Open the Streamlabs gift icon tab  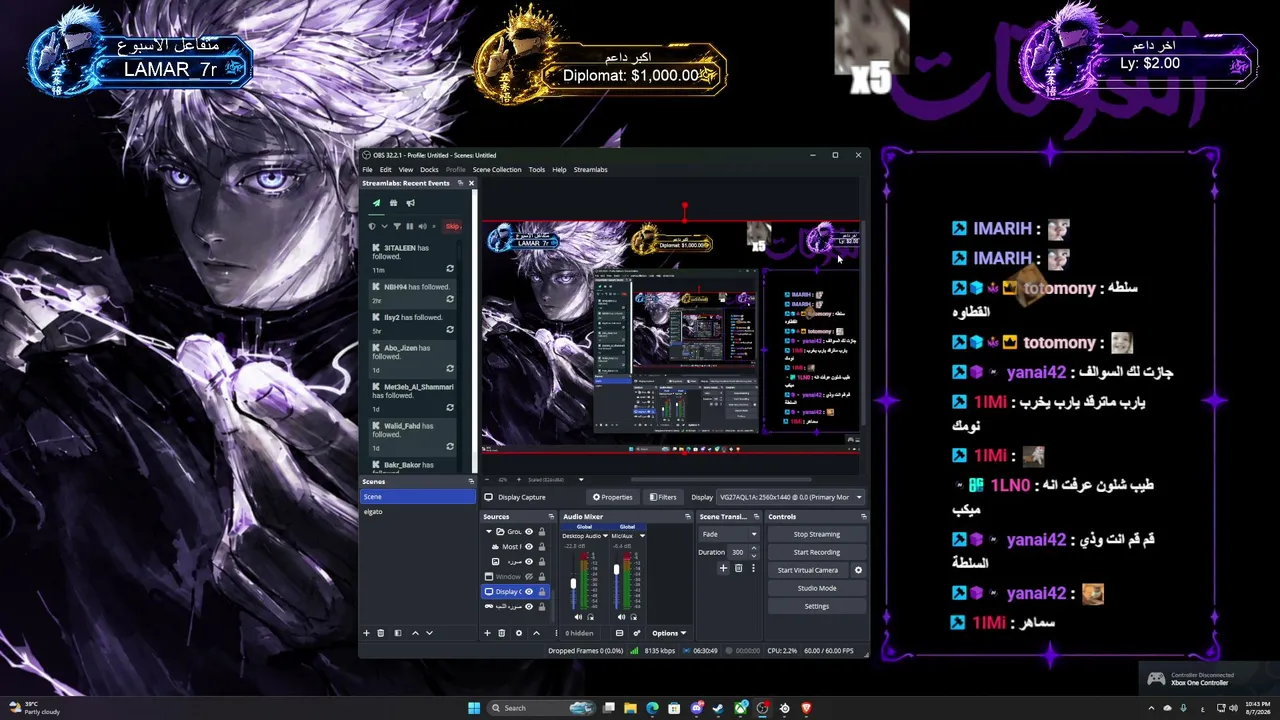tap(393, 203)
